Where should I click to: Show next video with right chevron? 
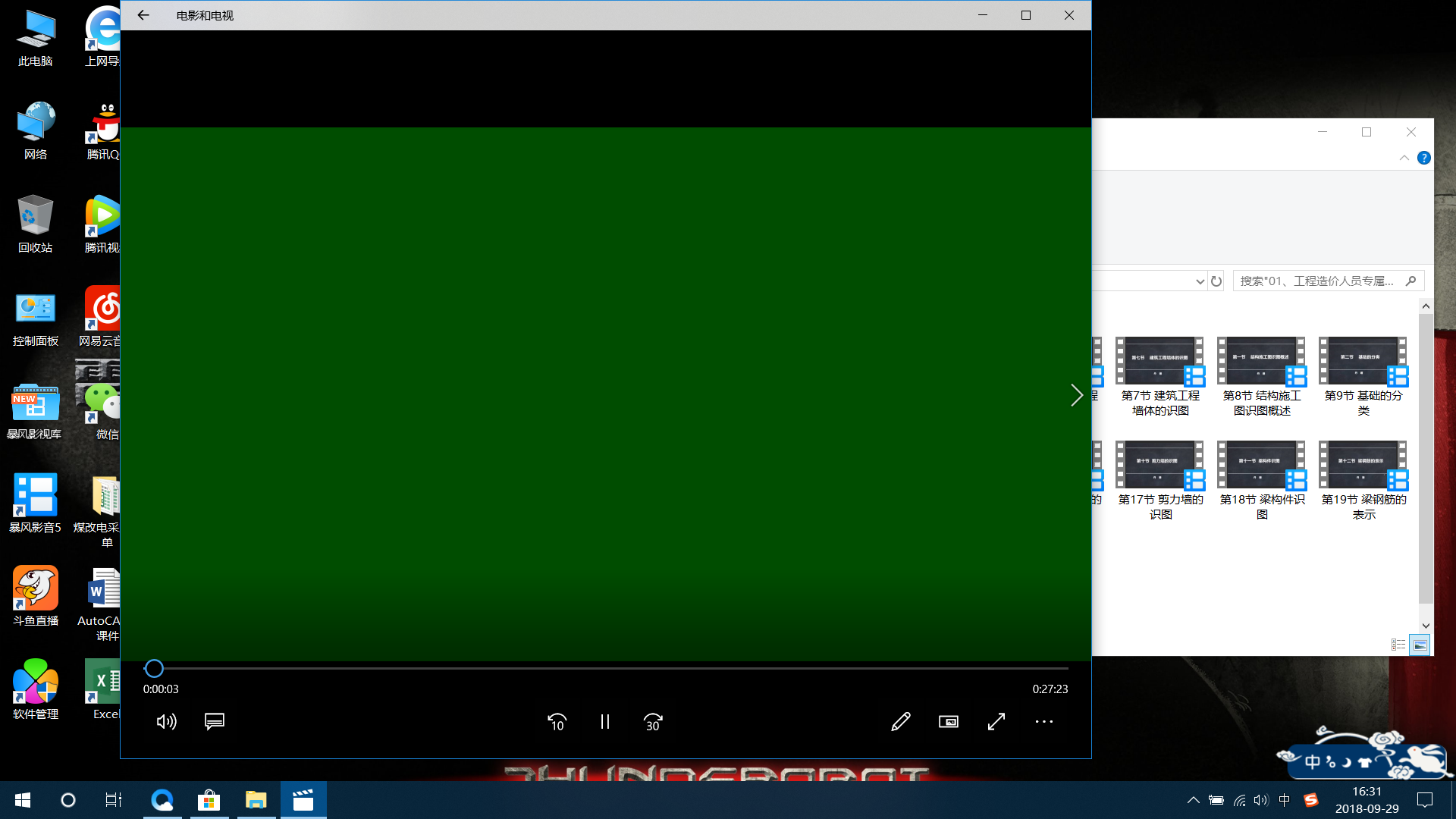(x=1076, y=395)
